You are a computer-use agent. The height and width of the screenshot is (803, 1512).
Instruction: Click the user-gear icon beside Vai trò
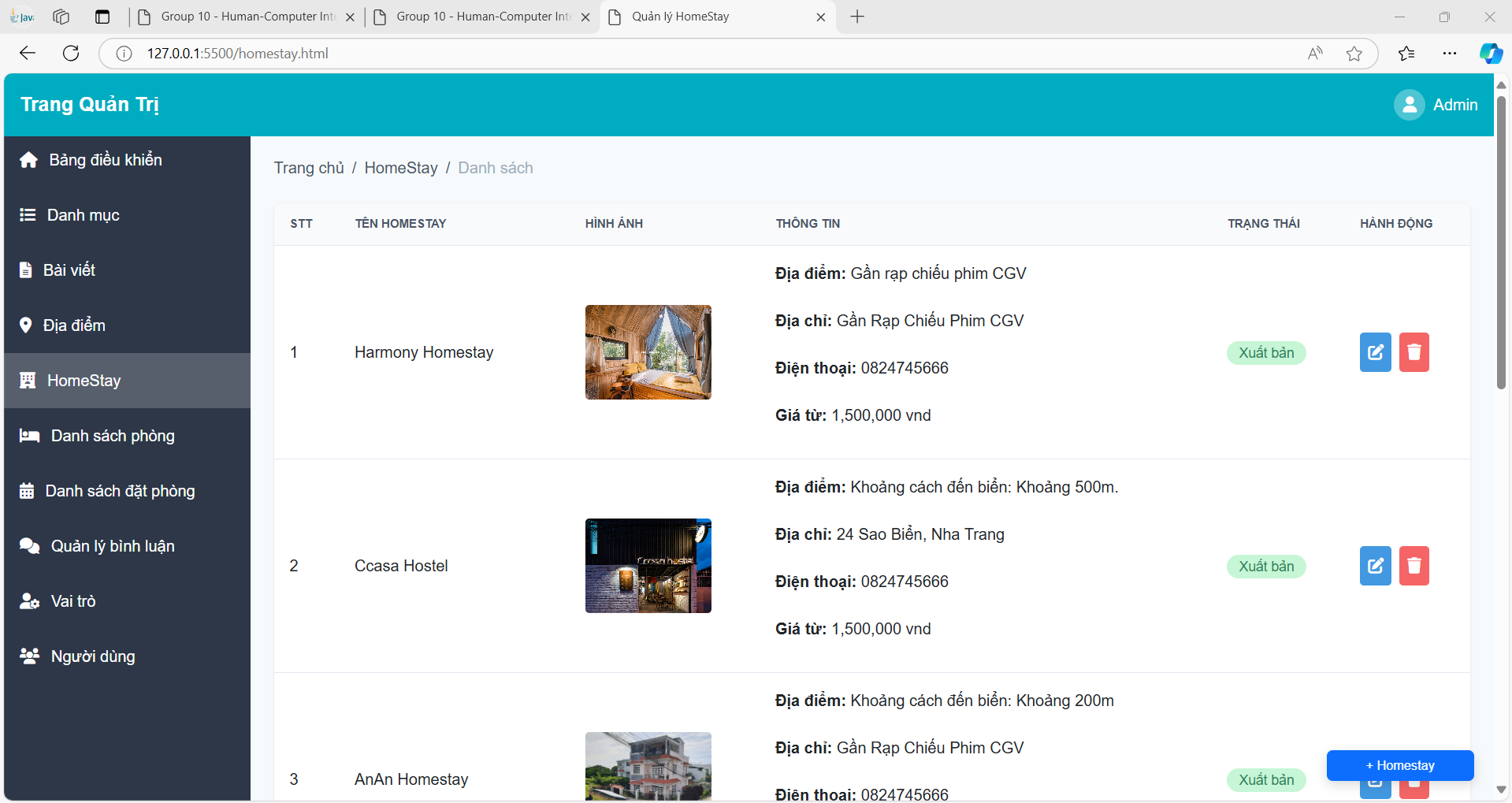tap(29, 601)
